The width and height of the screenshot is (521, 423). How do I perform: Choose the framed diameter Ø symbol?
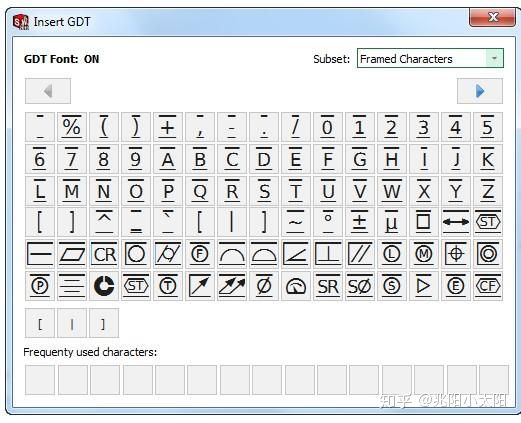pyautogui.click(x=264, y=286)
